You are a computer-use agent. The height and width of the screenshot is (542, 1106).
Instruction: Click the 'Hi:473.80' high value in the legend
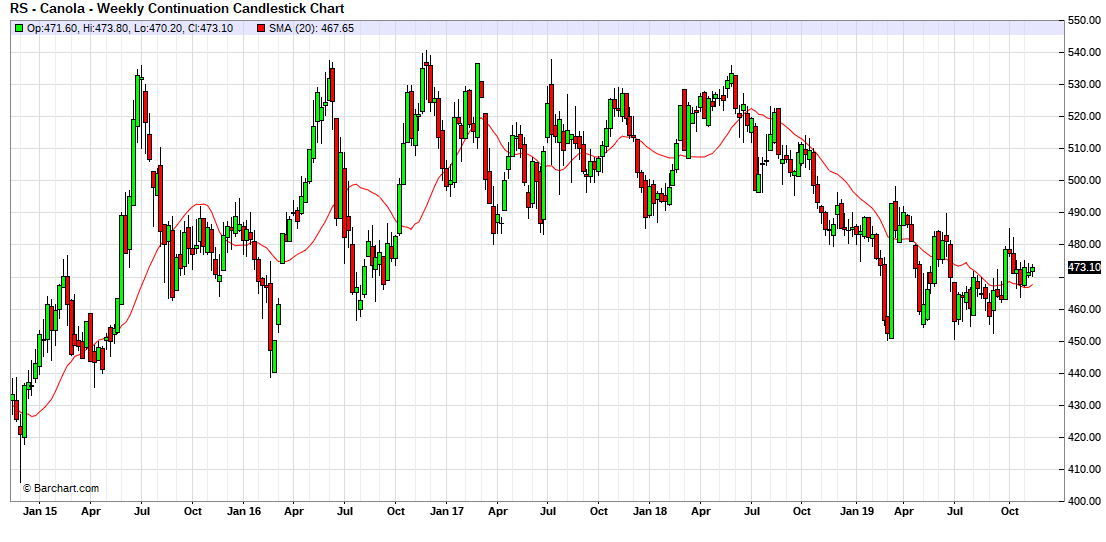tap(108, 28)
